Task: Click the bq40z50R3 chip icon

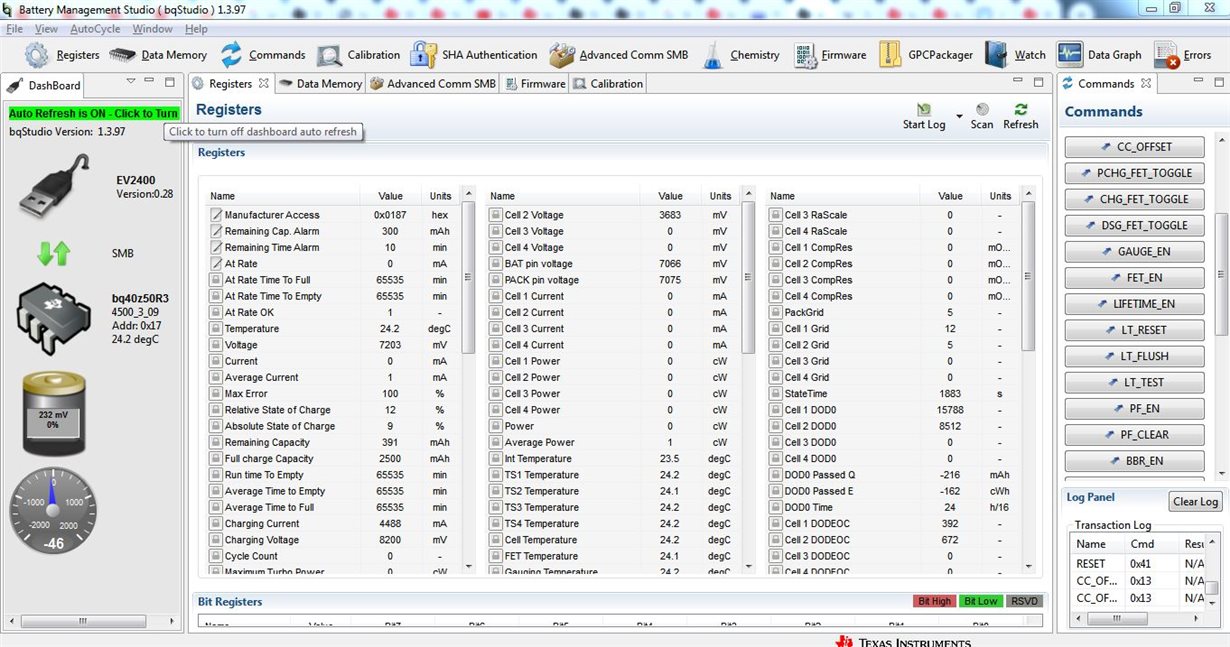Action: [53, 320]
